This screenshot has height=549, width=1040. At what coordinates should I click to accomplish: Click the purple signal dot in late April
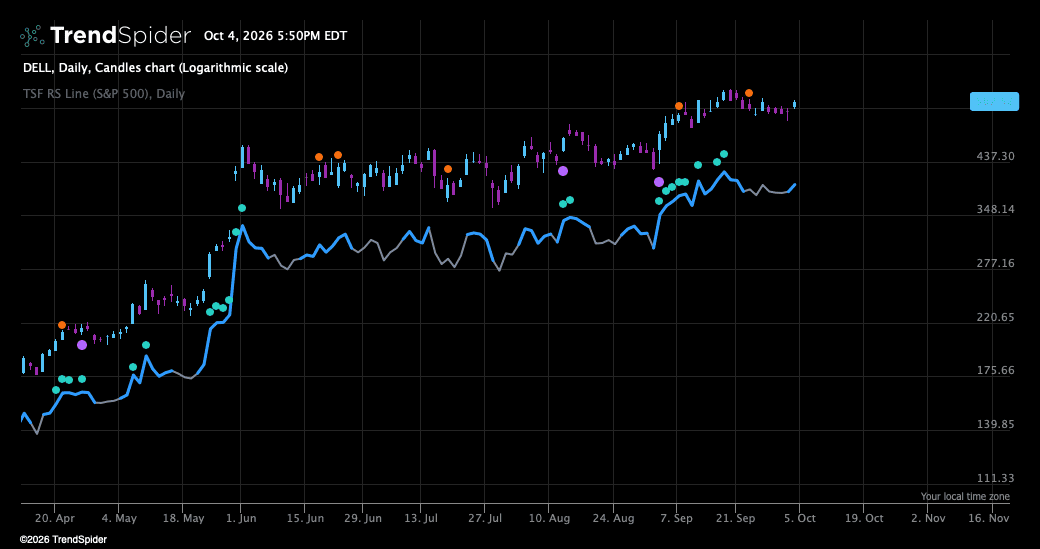pyautogui.click(x=82, y=345)
